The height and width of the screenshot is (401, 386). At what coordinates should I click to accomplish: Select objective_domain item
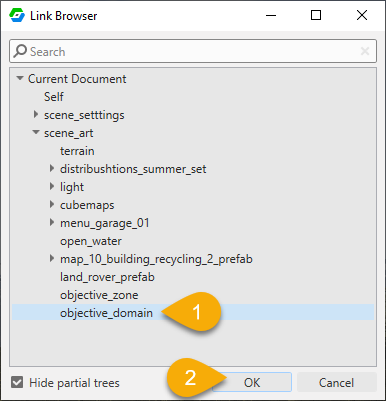193,313
